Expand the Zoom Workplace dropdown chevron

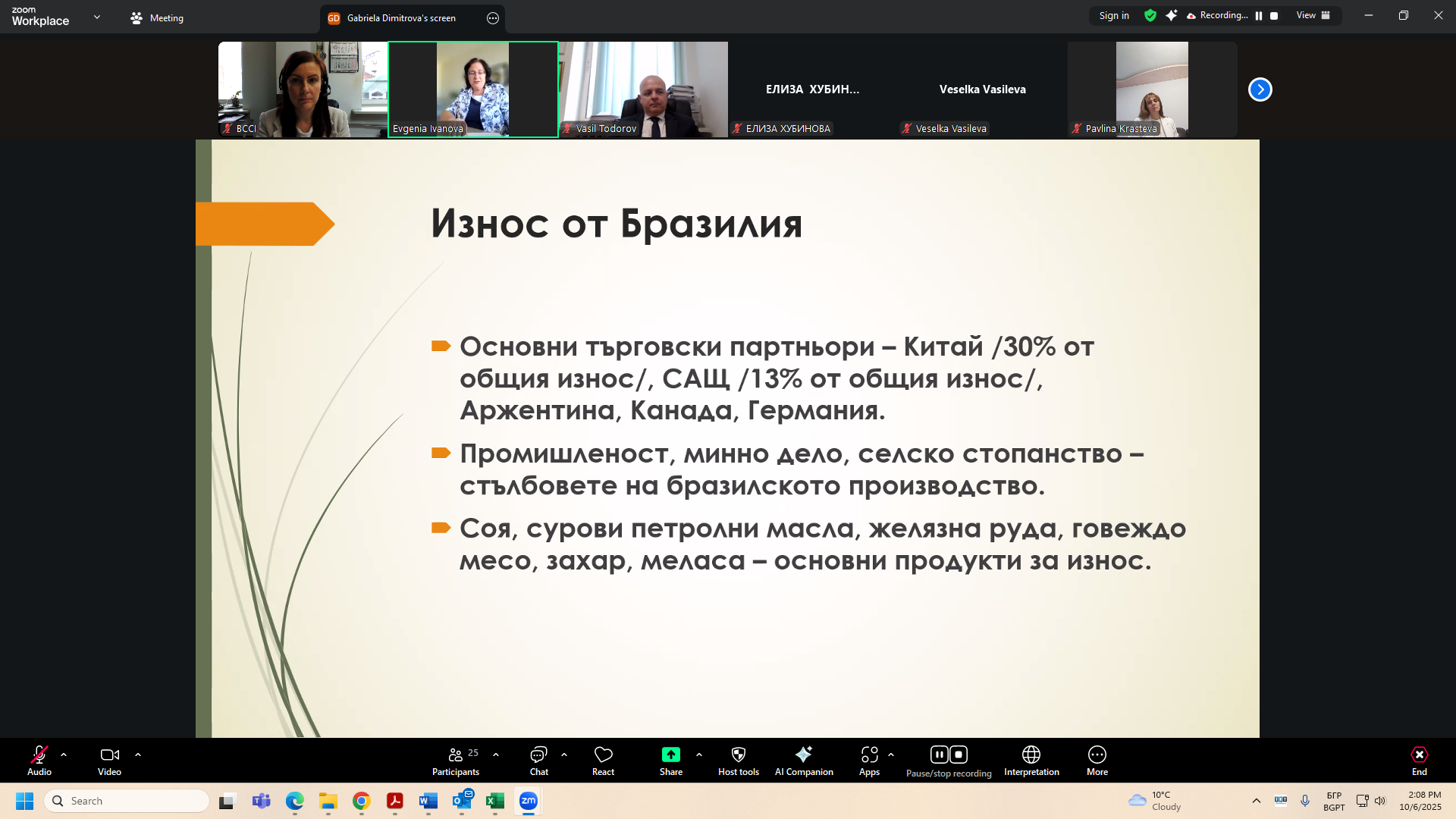click(x=97, y=17)
